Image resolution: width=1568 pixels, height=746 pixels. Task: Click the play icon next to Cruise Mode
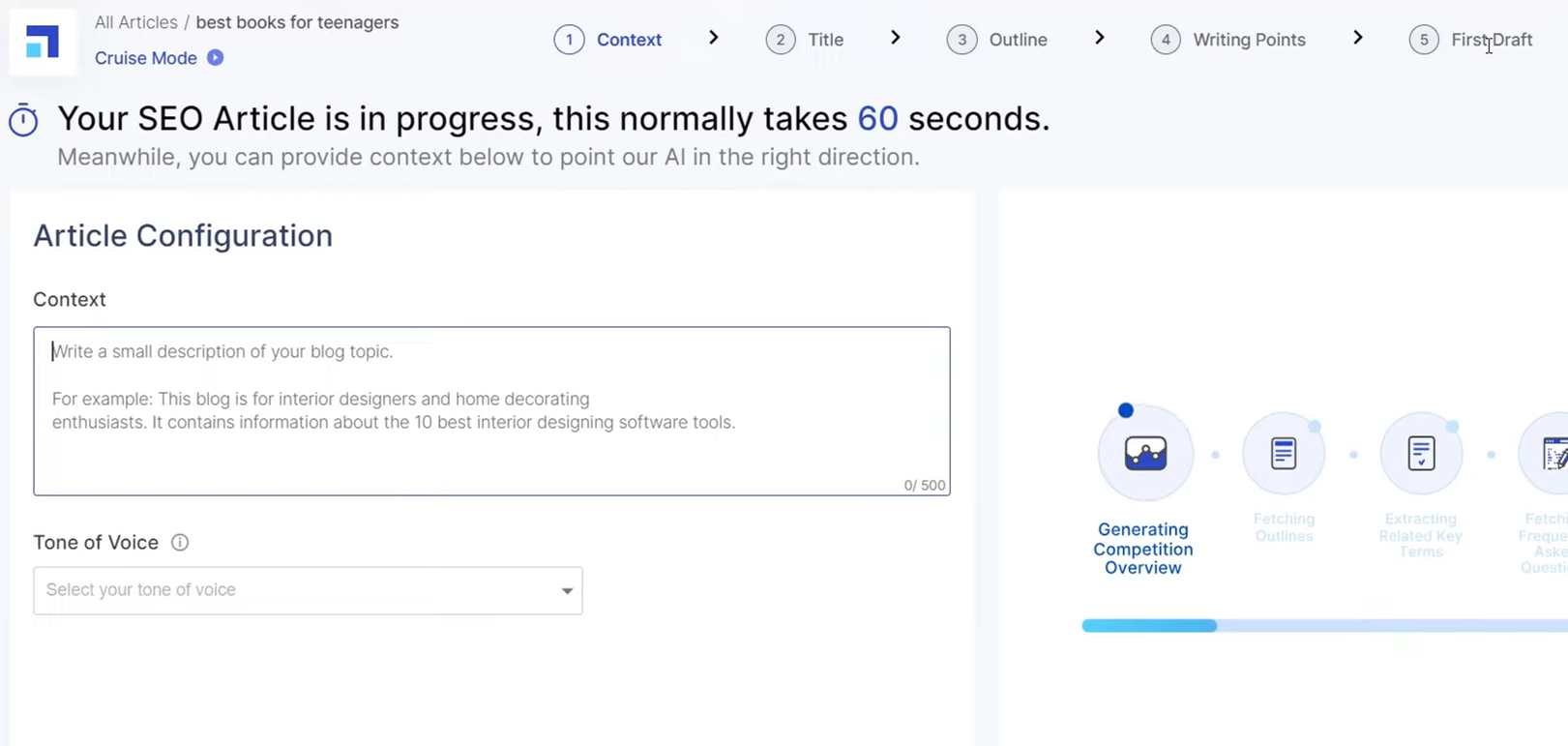(215, 58)
